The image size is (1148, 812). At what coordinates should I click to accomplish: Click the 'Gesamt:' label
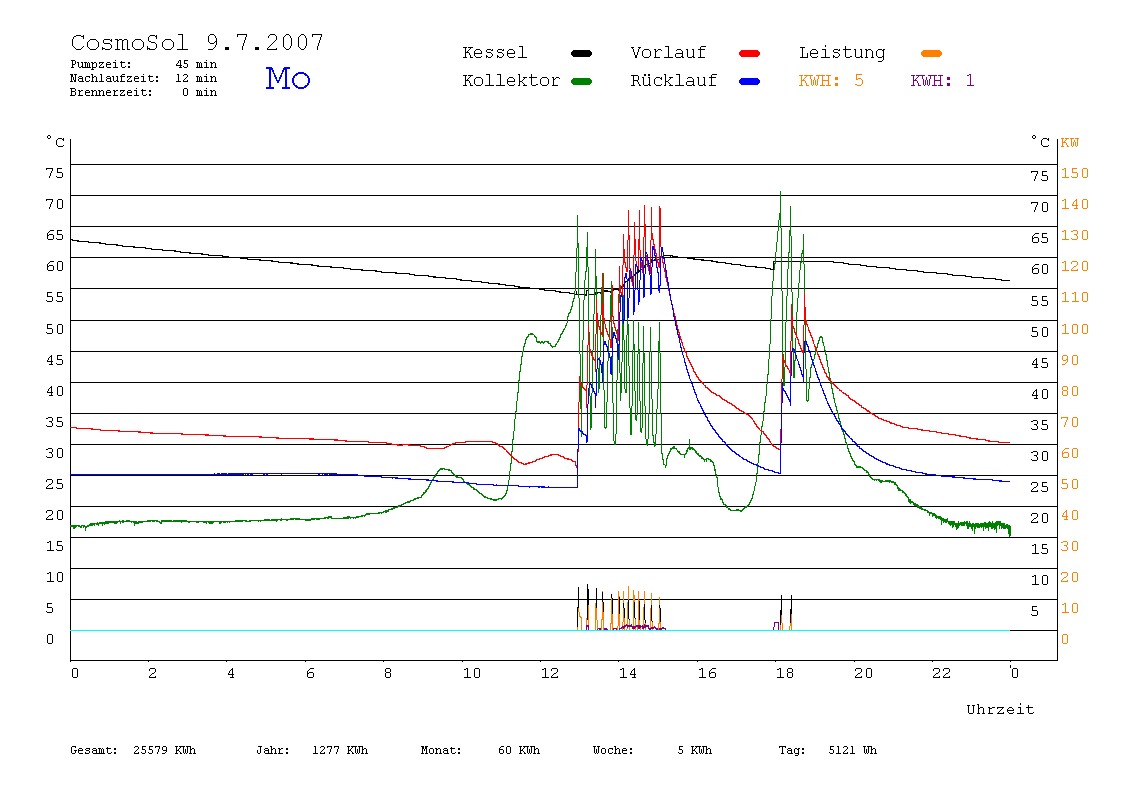point(94,750)
